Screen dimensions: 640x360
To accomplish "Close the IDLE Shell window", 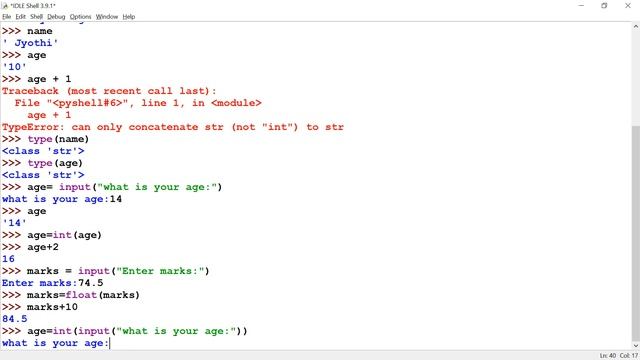I will pos(628,6).
